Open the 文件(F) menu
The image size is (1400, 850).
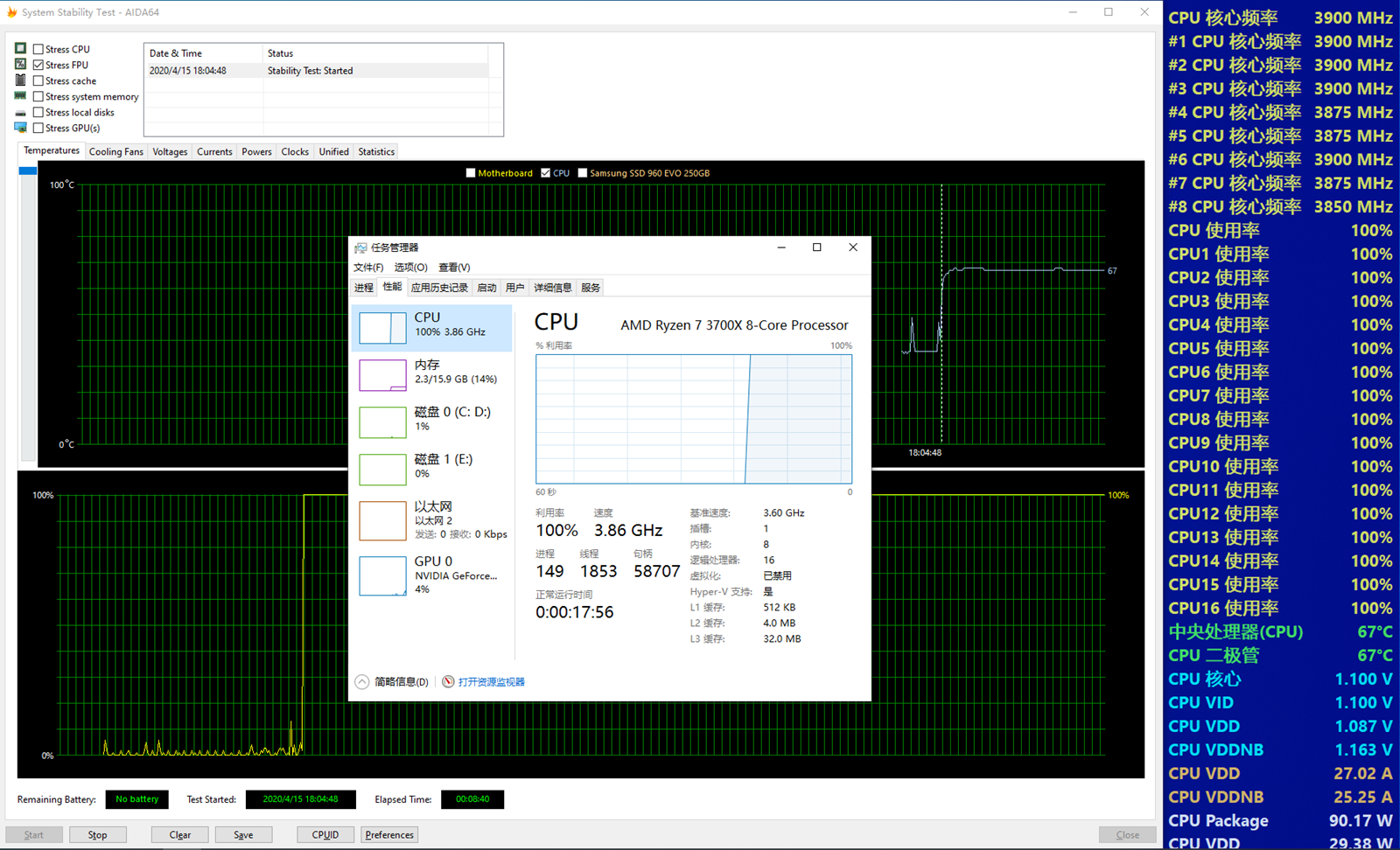tap(368, 268)
